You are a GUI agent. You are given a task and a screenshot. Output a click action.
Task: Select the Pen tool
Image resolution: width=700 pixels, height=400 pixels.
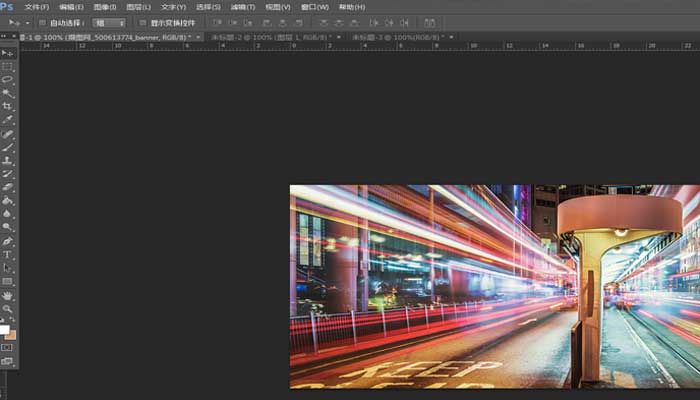pyautogui.click(x=7, y=241)
